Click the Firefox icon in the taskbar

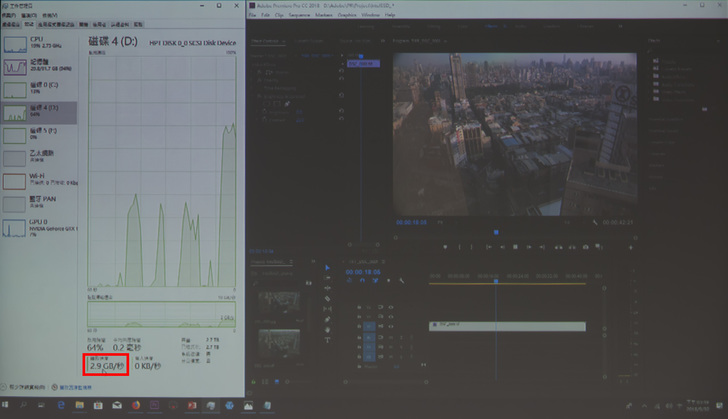point(137,406)
